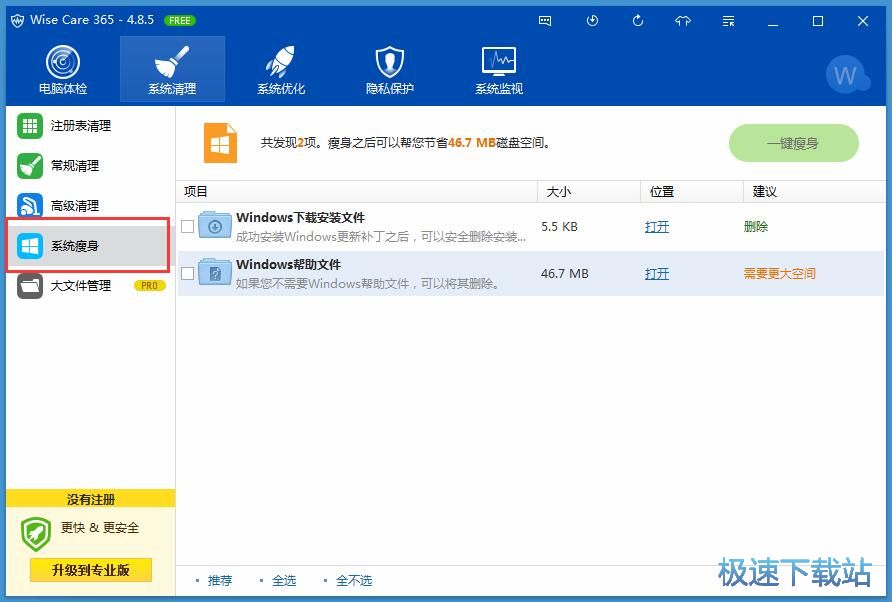The width and height of the screenshot is (892, 602).
Task: Click the 5.5 KB size value
Action: click(559, 226)
